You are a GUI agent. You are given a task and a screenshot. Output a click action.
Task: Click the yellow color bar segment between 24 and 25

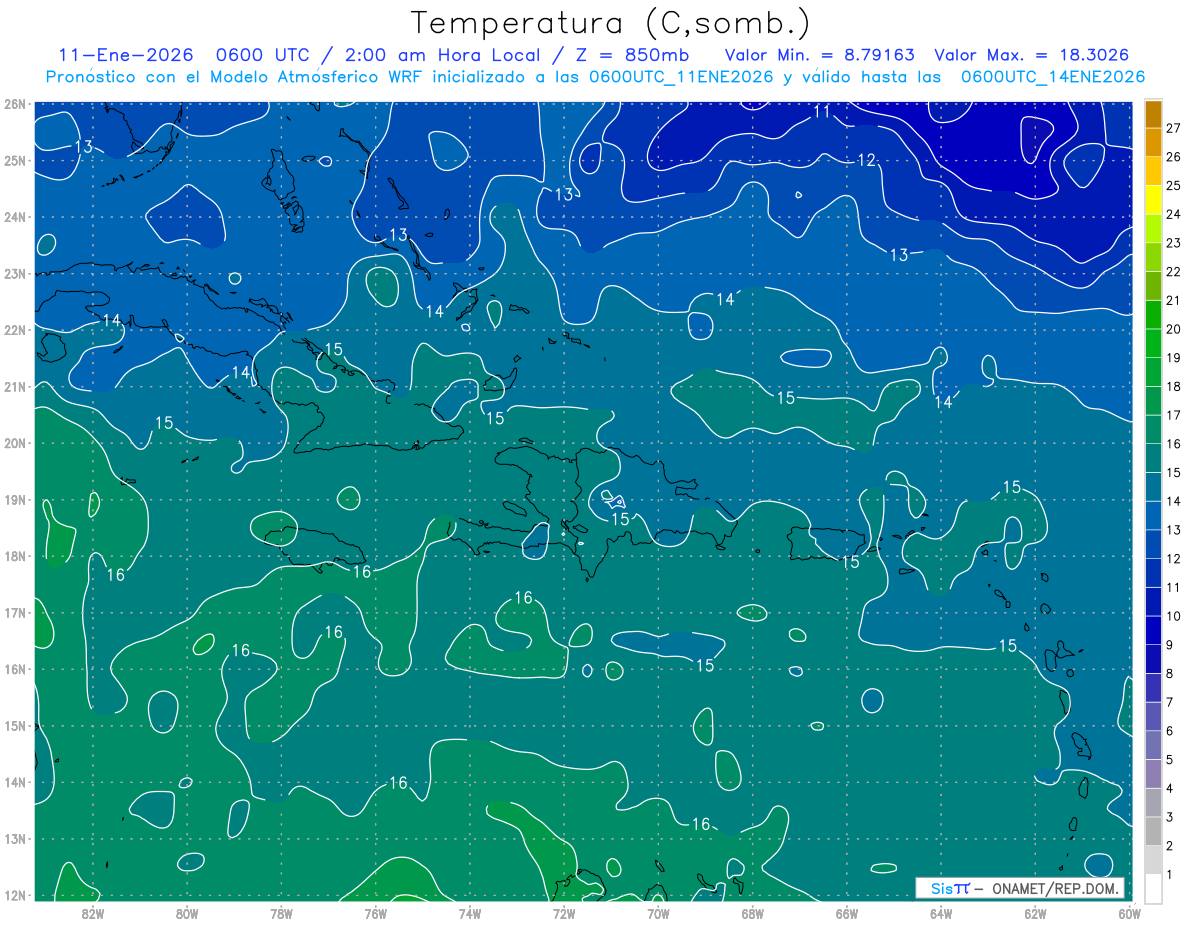1153,199
